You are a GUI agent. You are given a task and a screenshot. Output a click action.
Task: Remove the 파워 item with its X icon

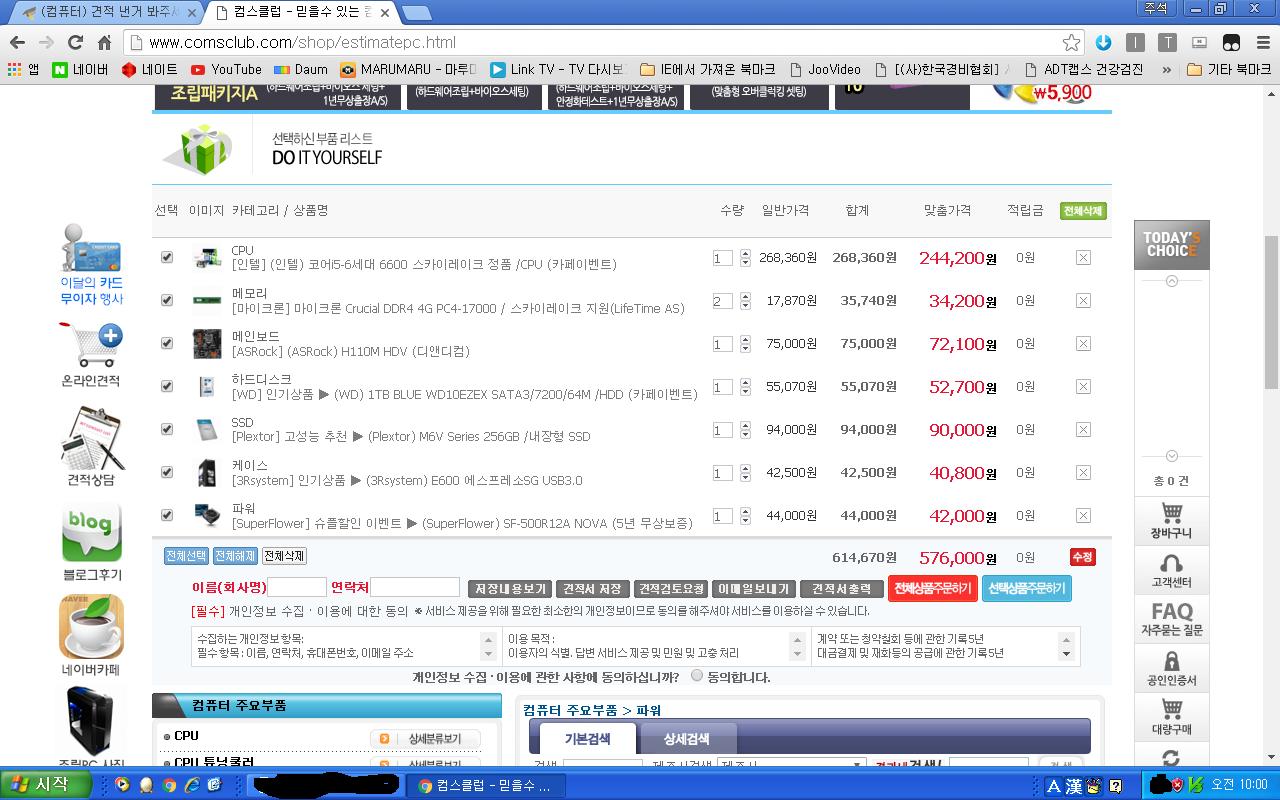click(x=1083, y=516)
